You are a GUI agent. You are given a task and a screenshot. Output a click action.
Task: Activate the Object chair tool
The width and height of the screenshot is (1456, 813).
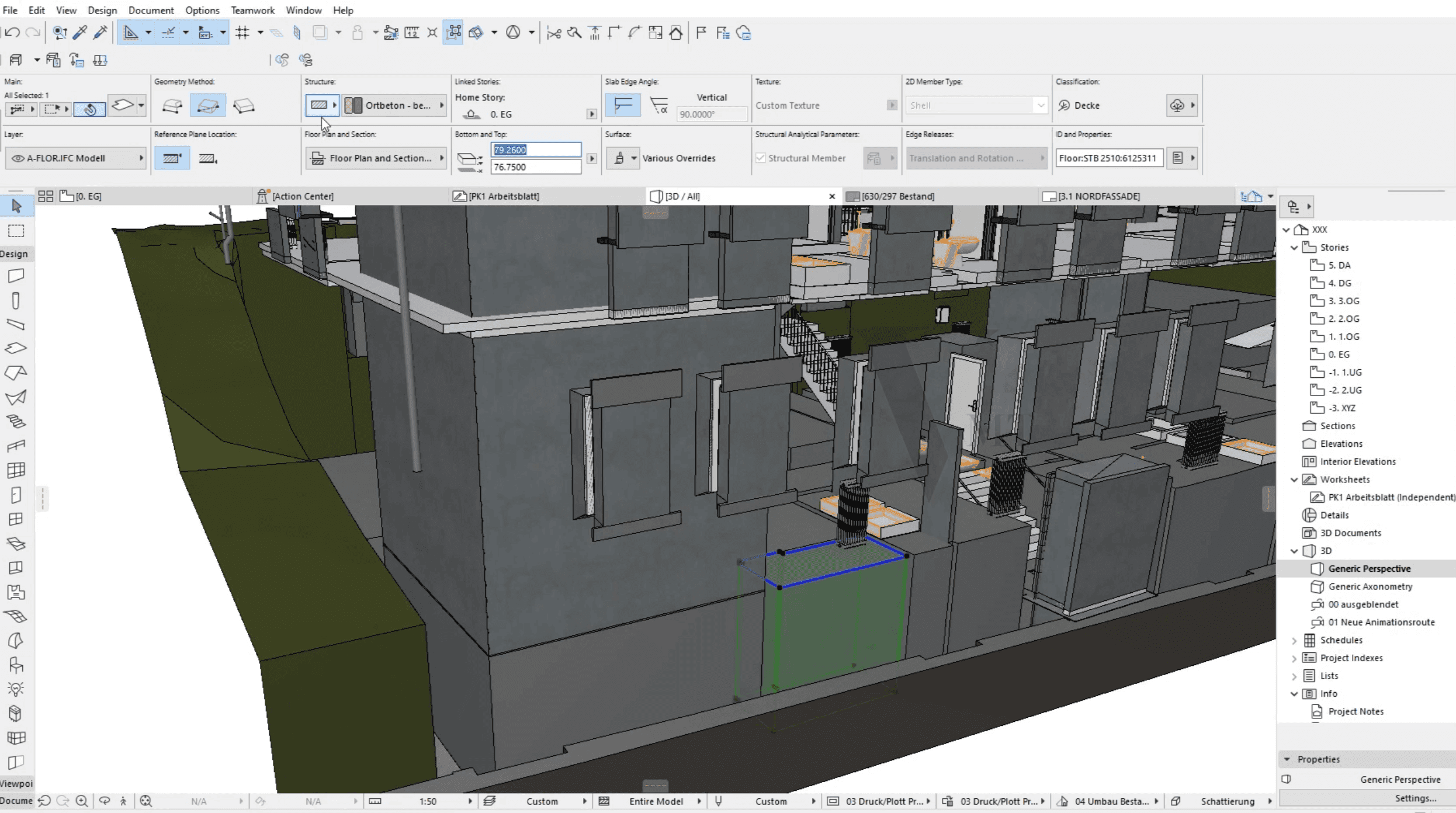click(x=16, y=665)
